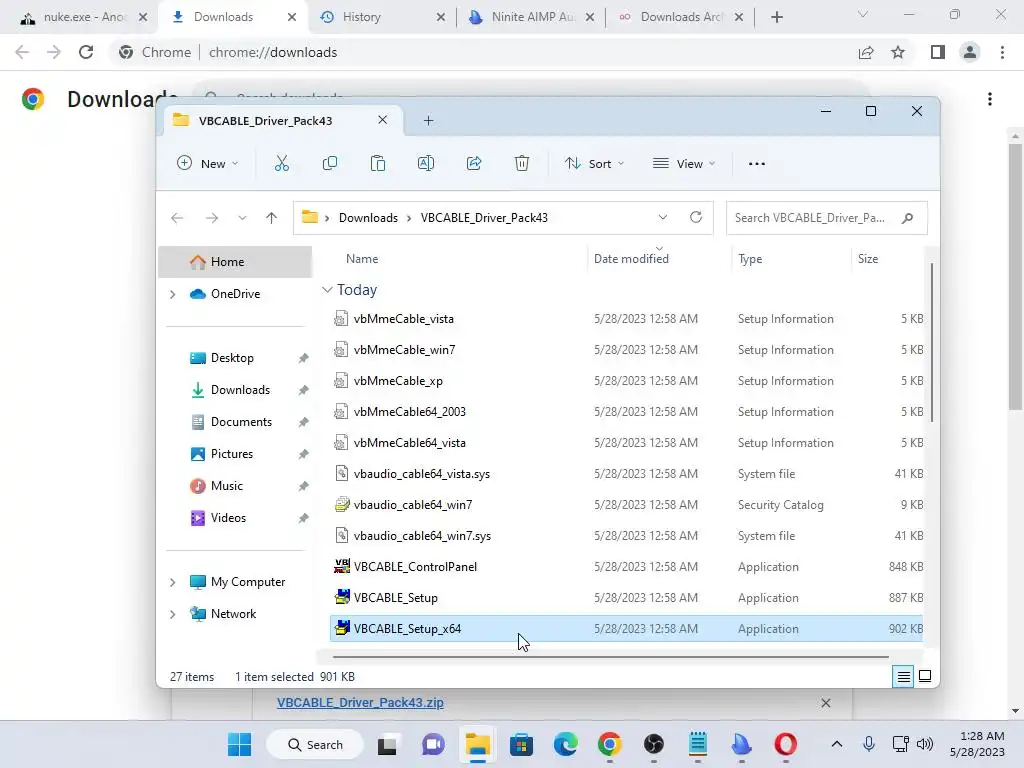Click the Delete trash icon in Explorer toolbar
Screen dimensions: 1024x768
tap(522, 163)
